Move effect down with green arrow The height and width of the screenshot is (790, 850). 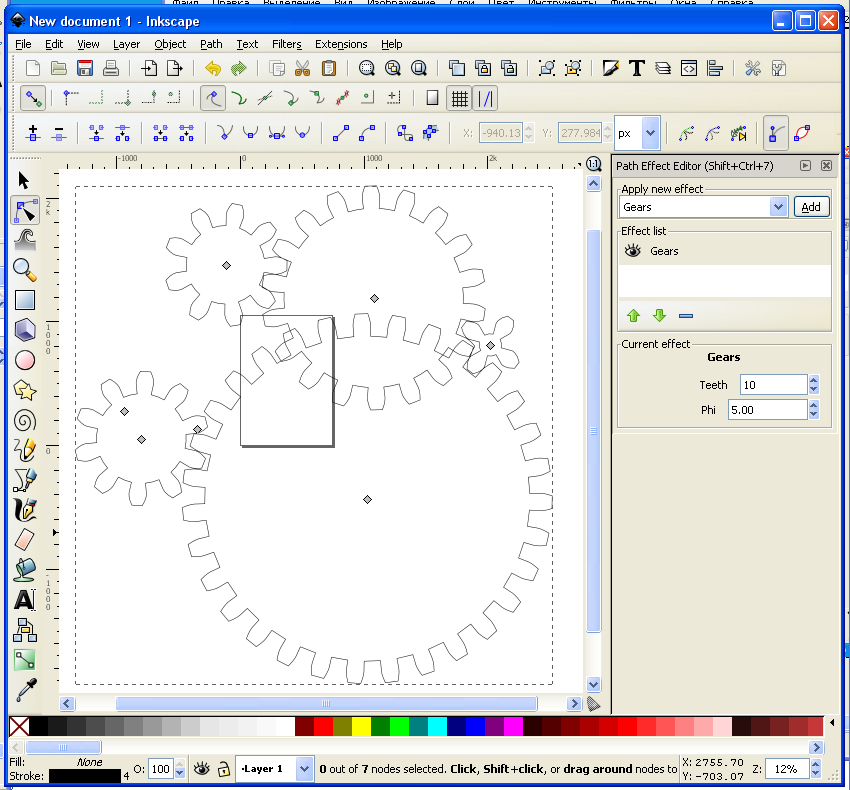[659, 316]
